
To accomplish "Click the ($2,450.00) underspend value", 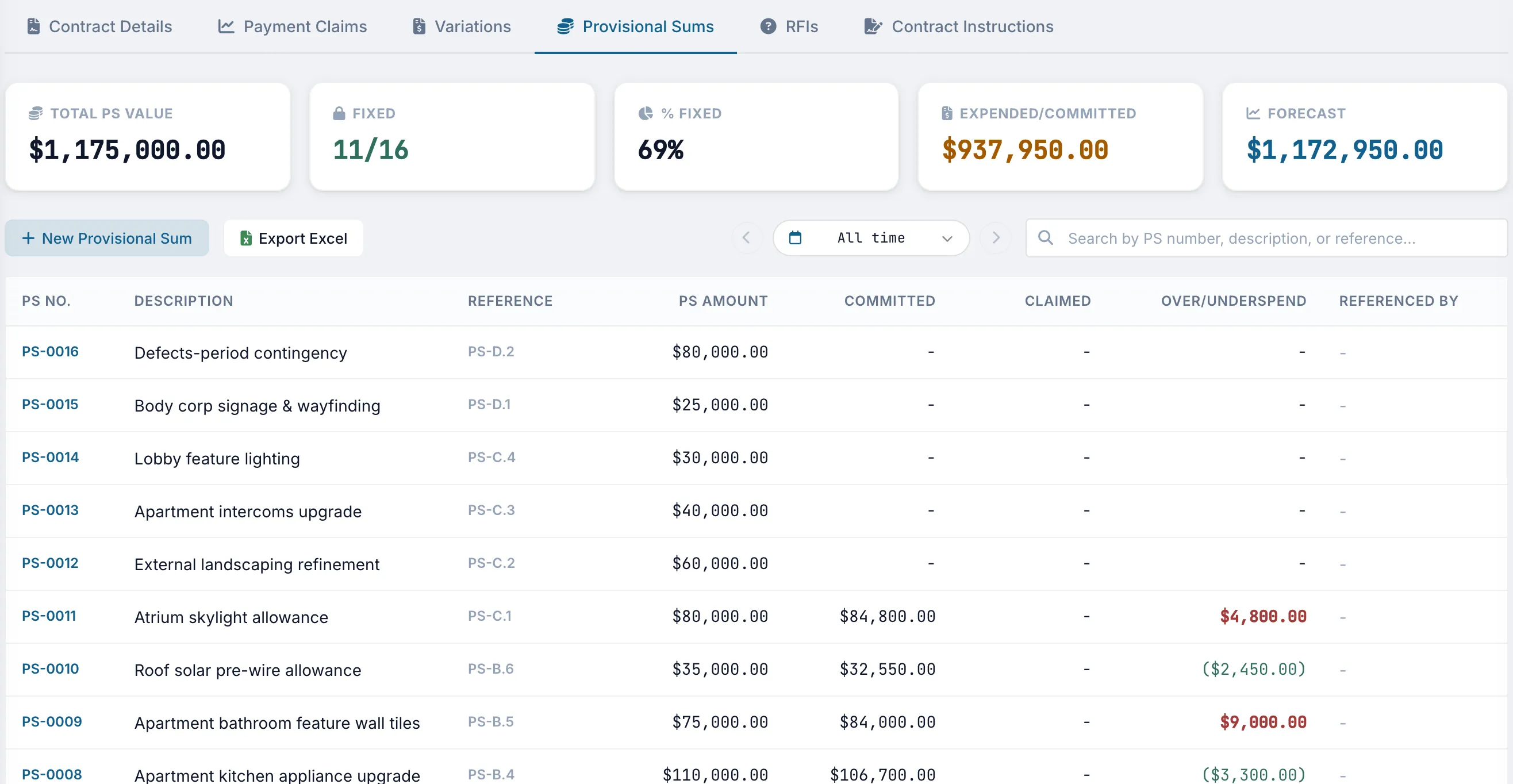I will (x=1253, y=669).
